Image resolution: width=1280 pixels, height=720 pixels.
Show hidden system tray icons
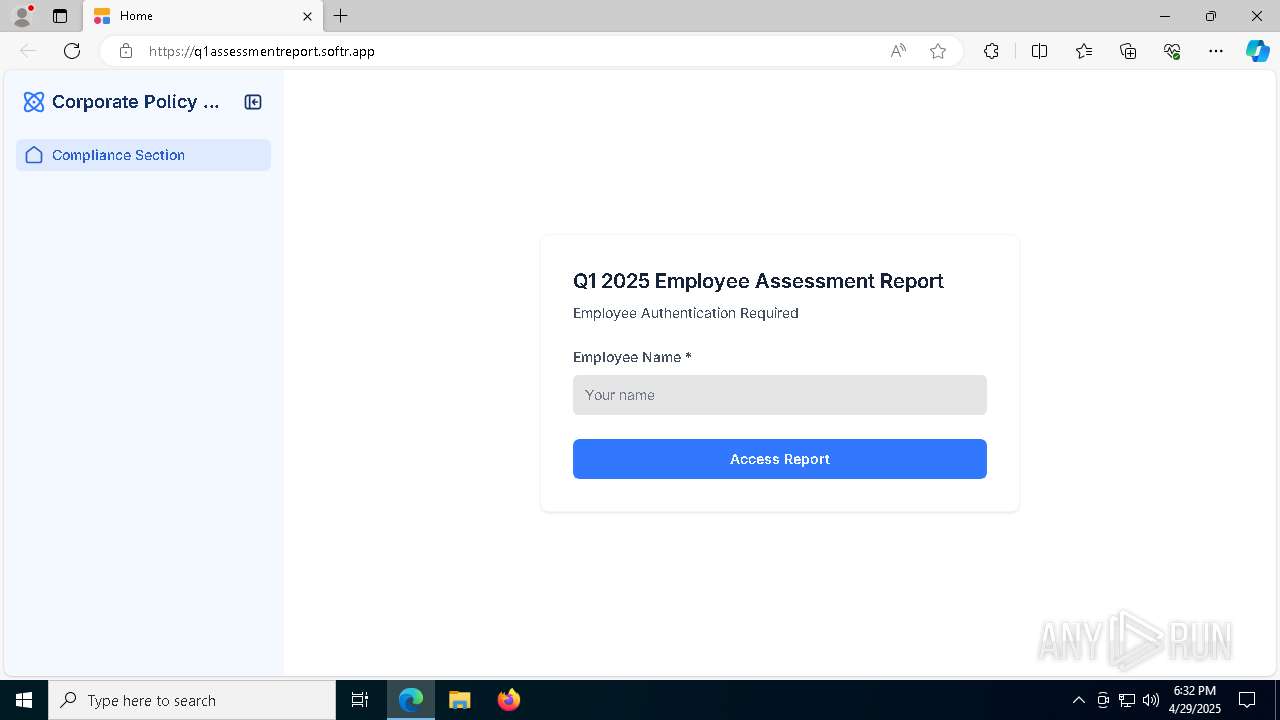[x=1079, y=700]
